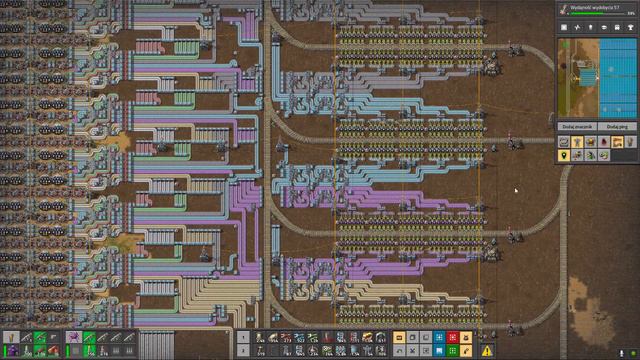Screen dimensions: 640x360
Task: Click the cut shortcut with X symbol
Action: (413, 350)
